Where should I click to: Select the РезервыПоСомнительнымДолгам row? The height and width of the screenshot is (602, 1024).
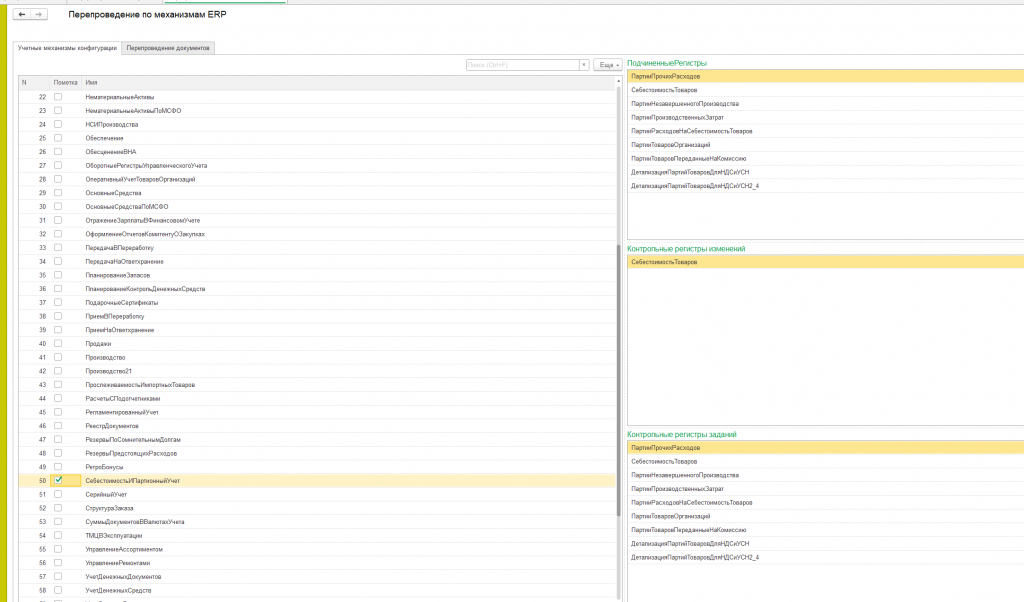point(317,439)
